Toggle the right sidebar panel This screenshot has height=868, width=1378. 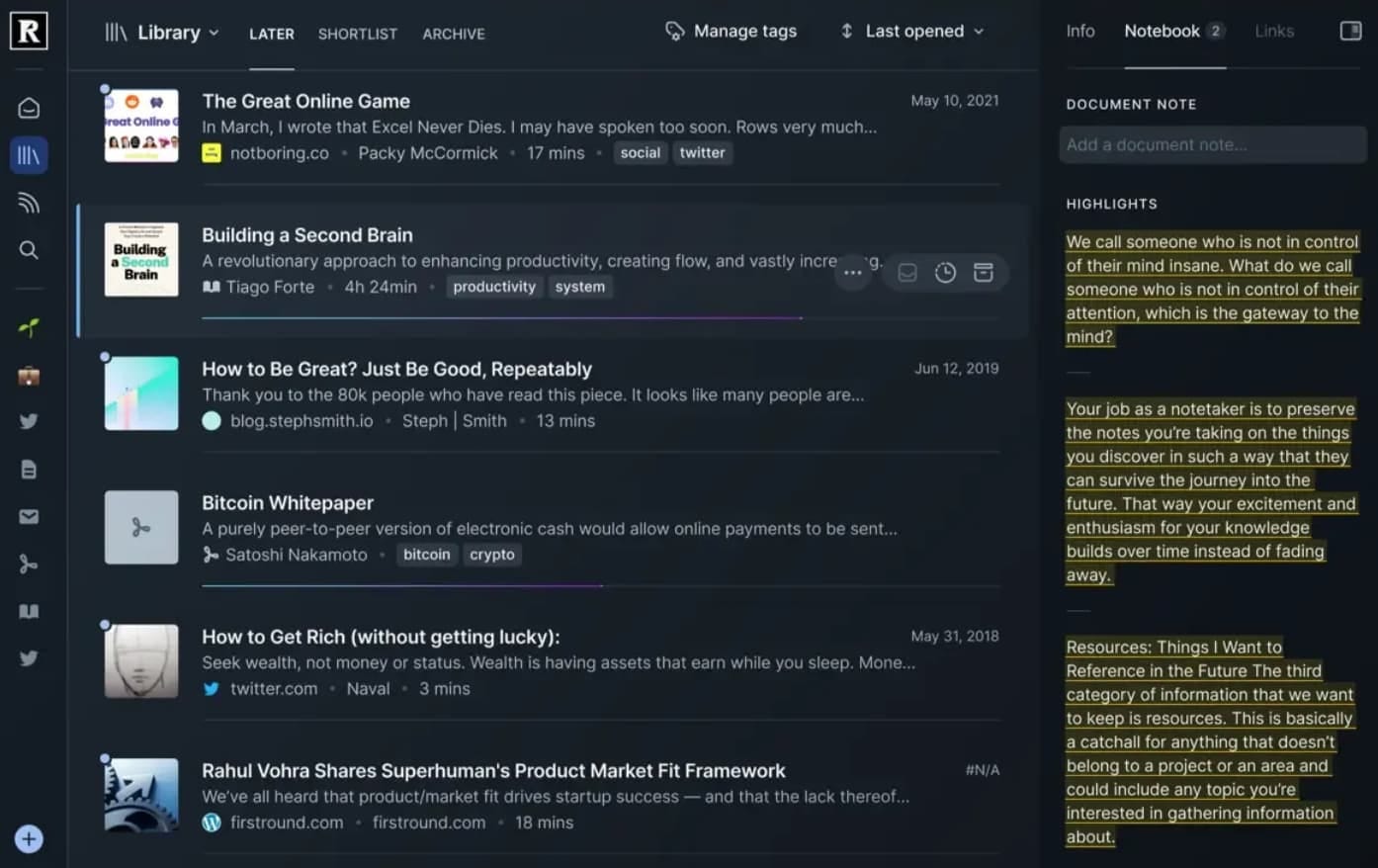point(1350,32)
